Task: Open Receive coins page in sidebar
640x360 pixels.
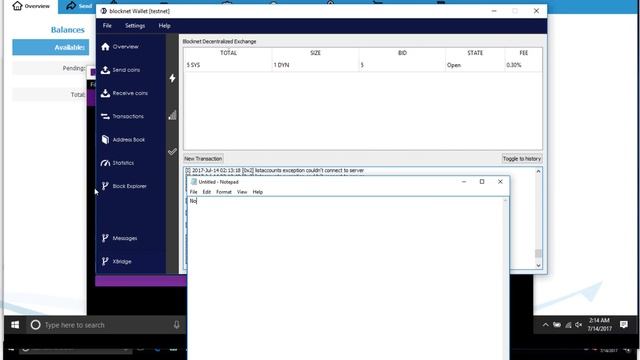Action: [x=124, y=93]
